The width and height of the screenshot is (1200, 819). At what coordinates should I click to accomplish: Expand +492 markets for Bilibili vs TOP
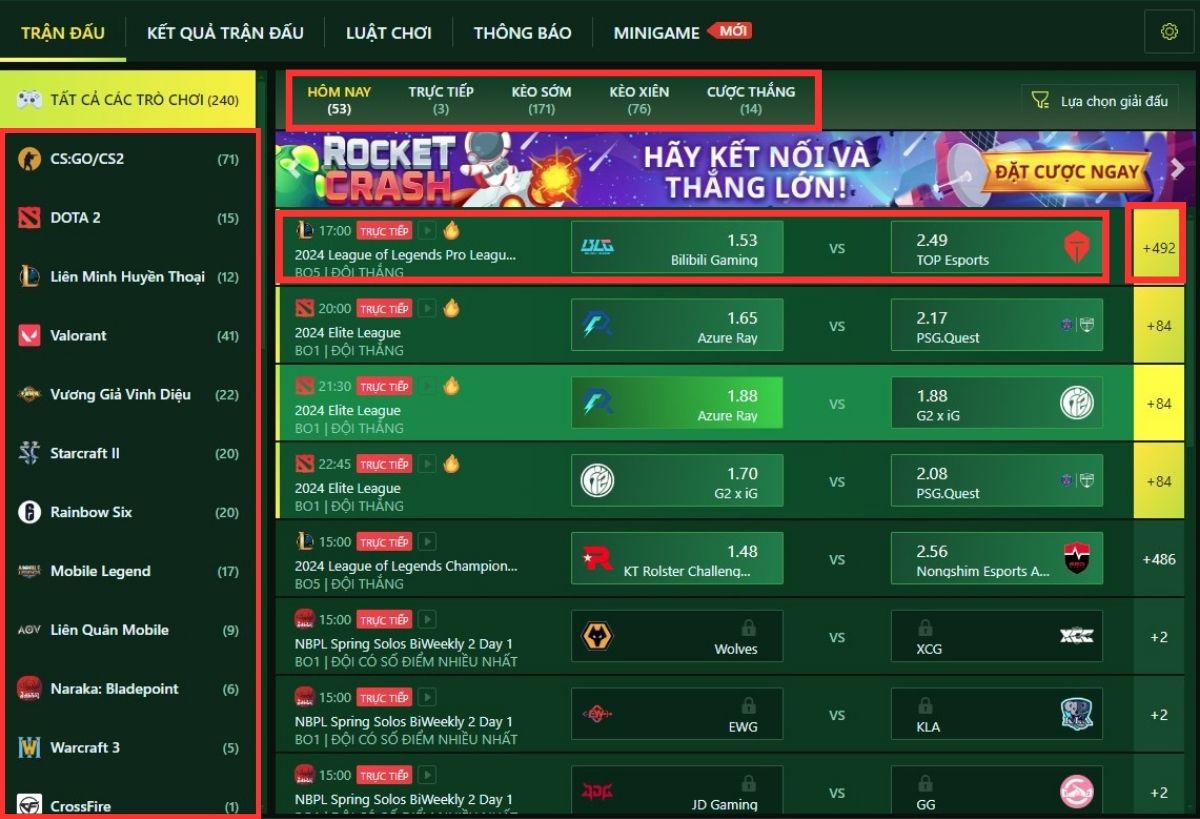(x=1160, y=248)
